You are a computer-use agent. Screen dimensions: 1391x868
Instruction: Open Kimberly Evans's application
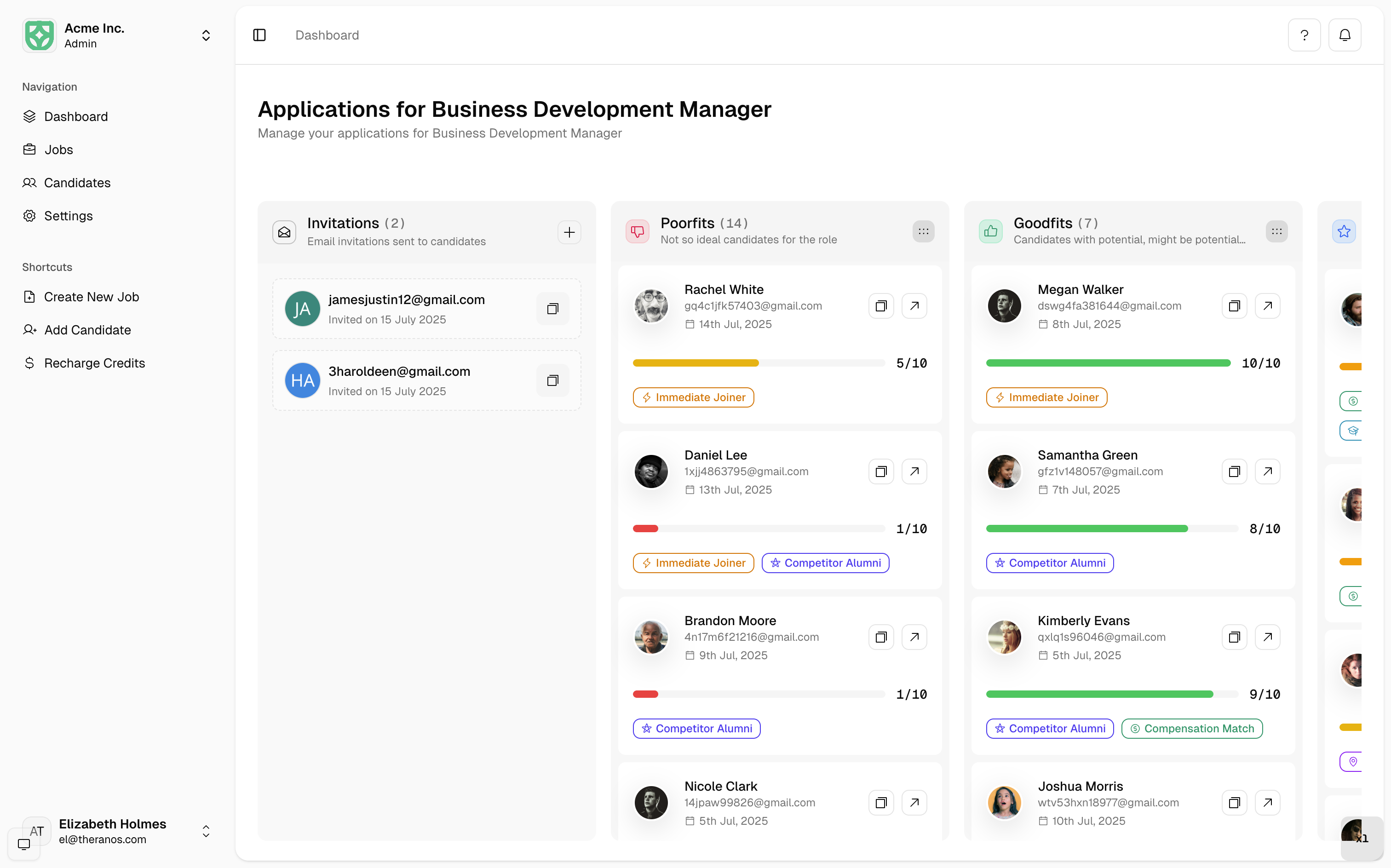point(1267,637)
